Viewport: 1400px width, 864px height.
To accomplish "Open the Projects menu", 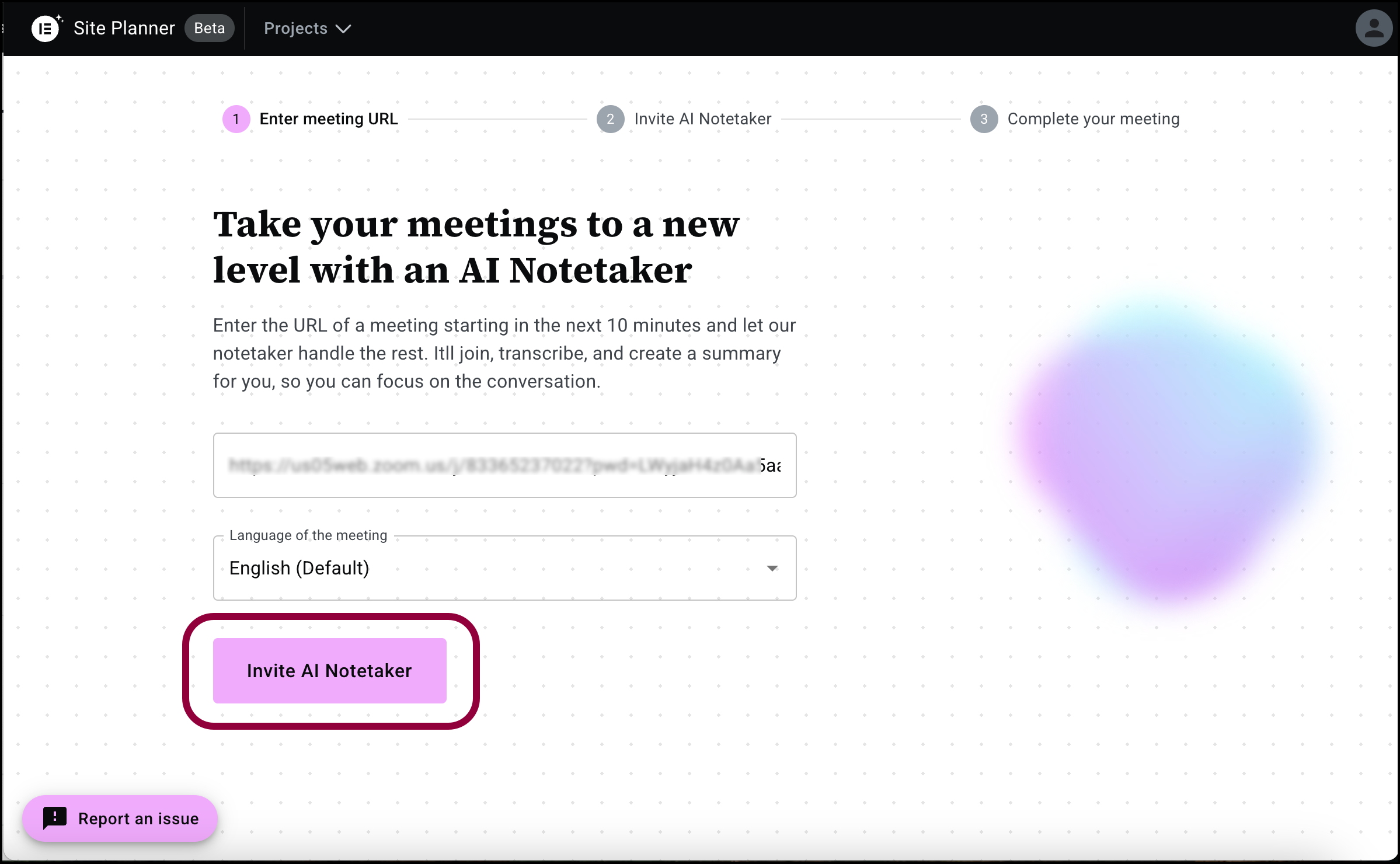I will point(308,28).
